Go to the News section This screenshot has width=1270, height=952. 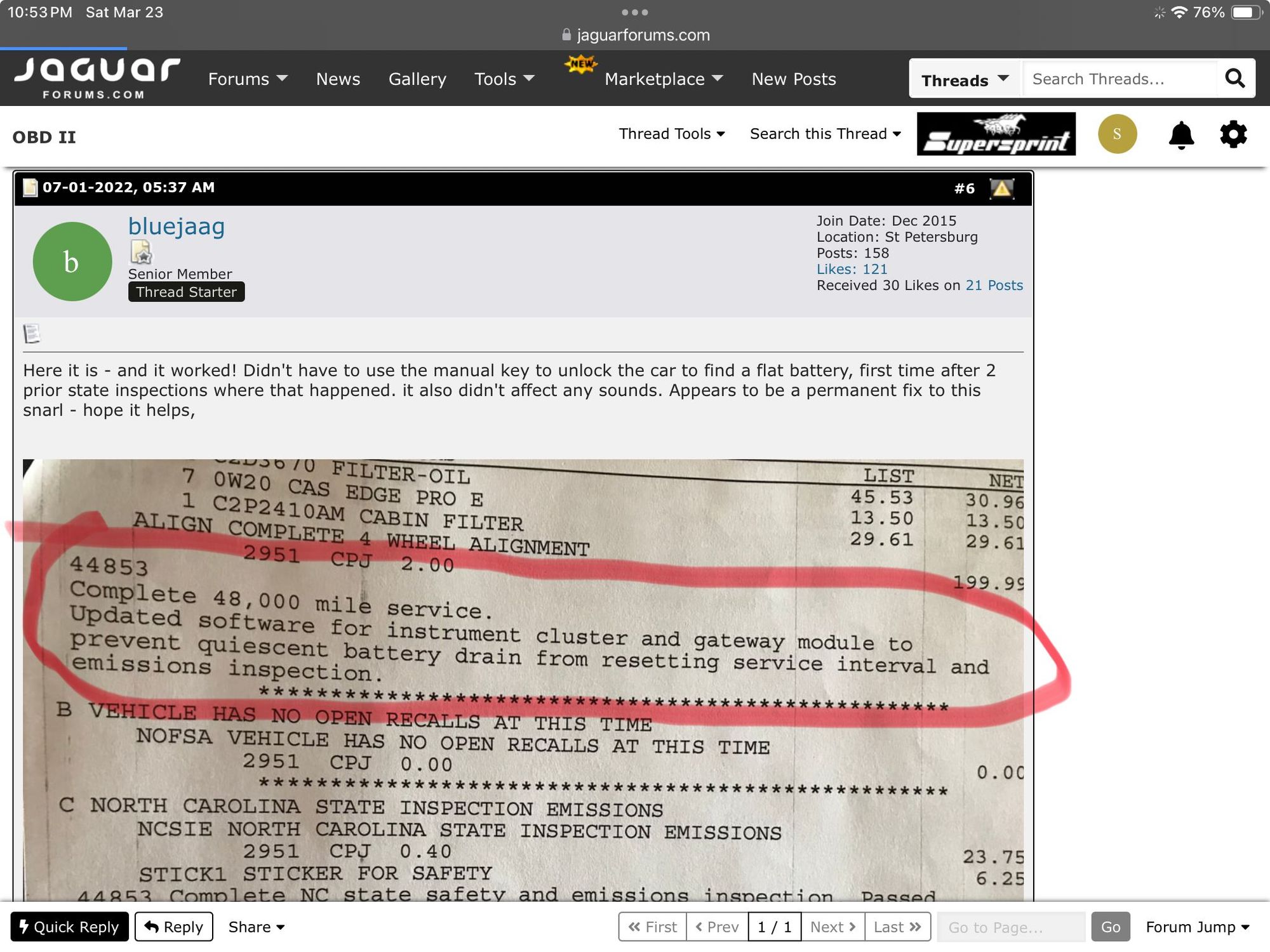tap(338, 79)
